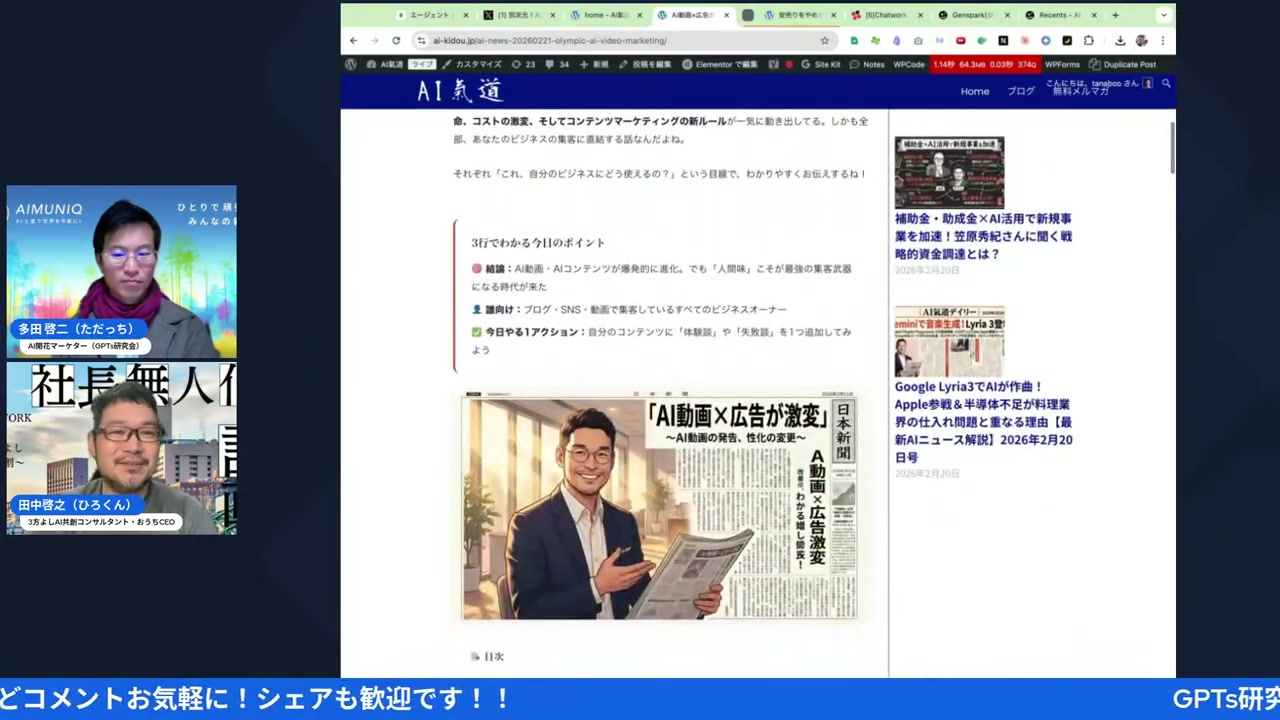This screenshot has height=720, width=1280.
Task: Click the Notion extension icon
Action: pos(1003,40)
